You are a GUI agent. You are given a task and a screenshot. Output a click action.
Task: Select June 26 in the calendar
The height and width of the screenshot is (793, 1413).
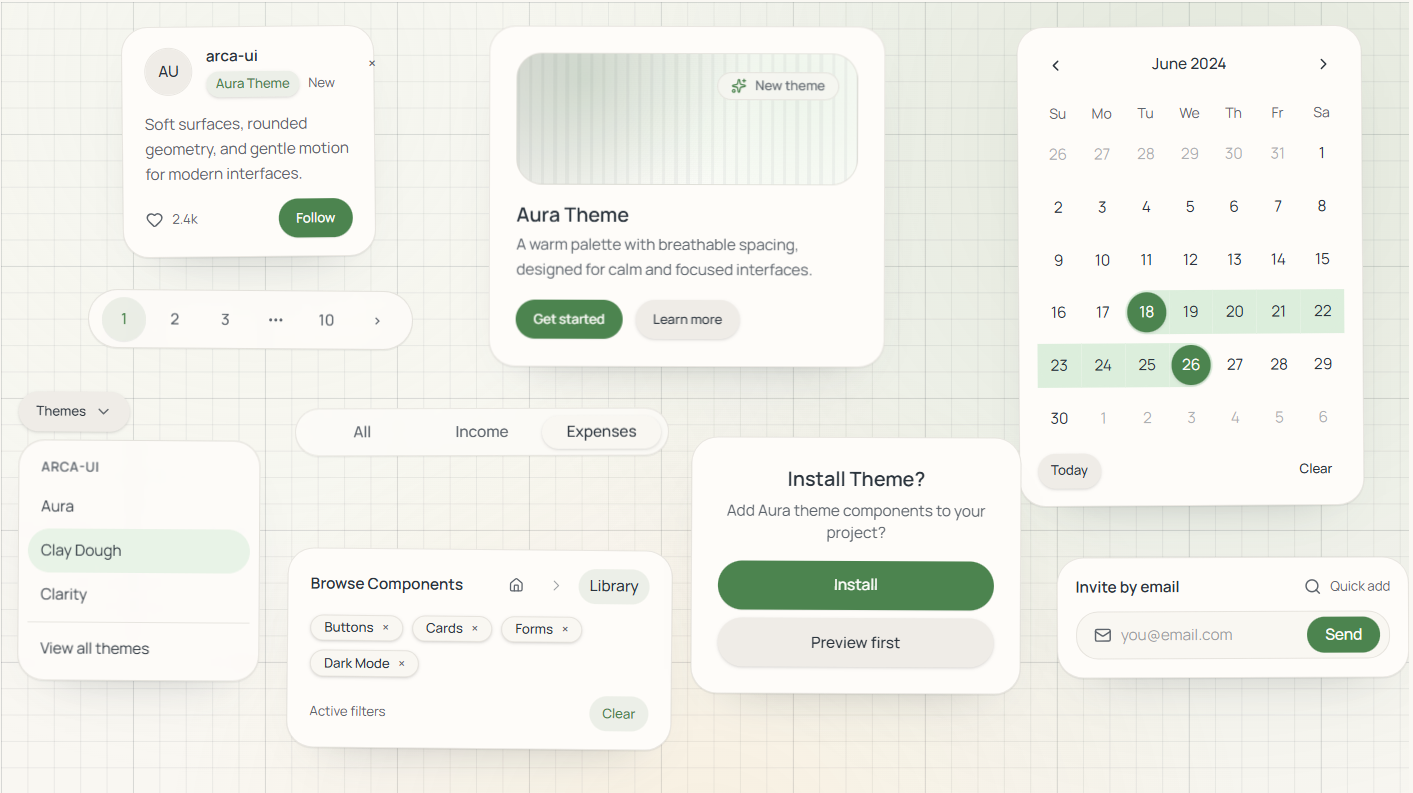(x=1190, y=365)
